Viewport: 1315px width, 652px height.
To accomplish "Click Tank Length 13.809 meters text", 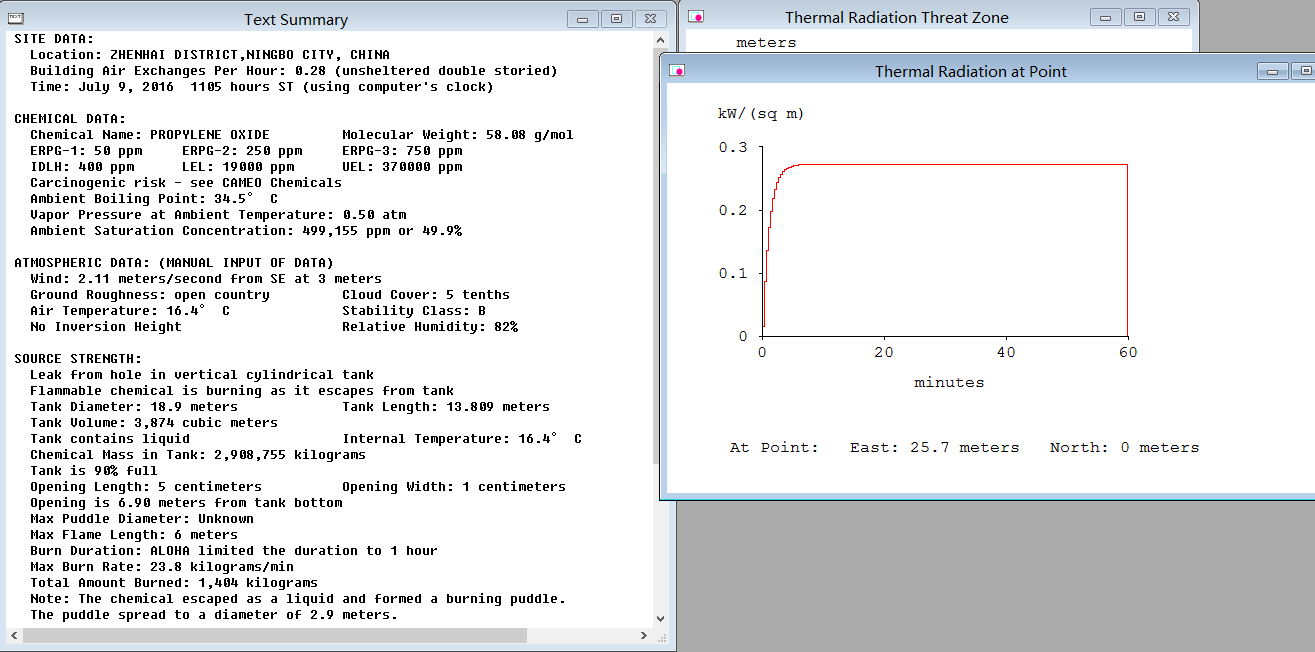I will pos(446,406).
